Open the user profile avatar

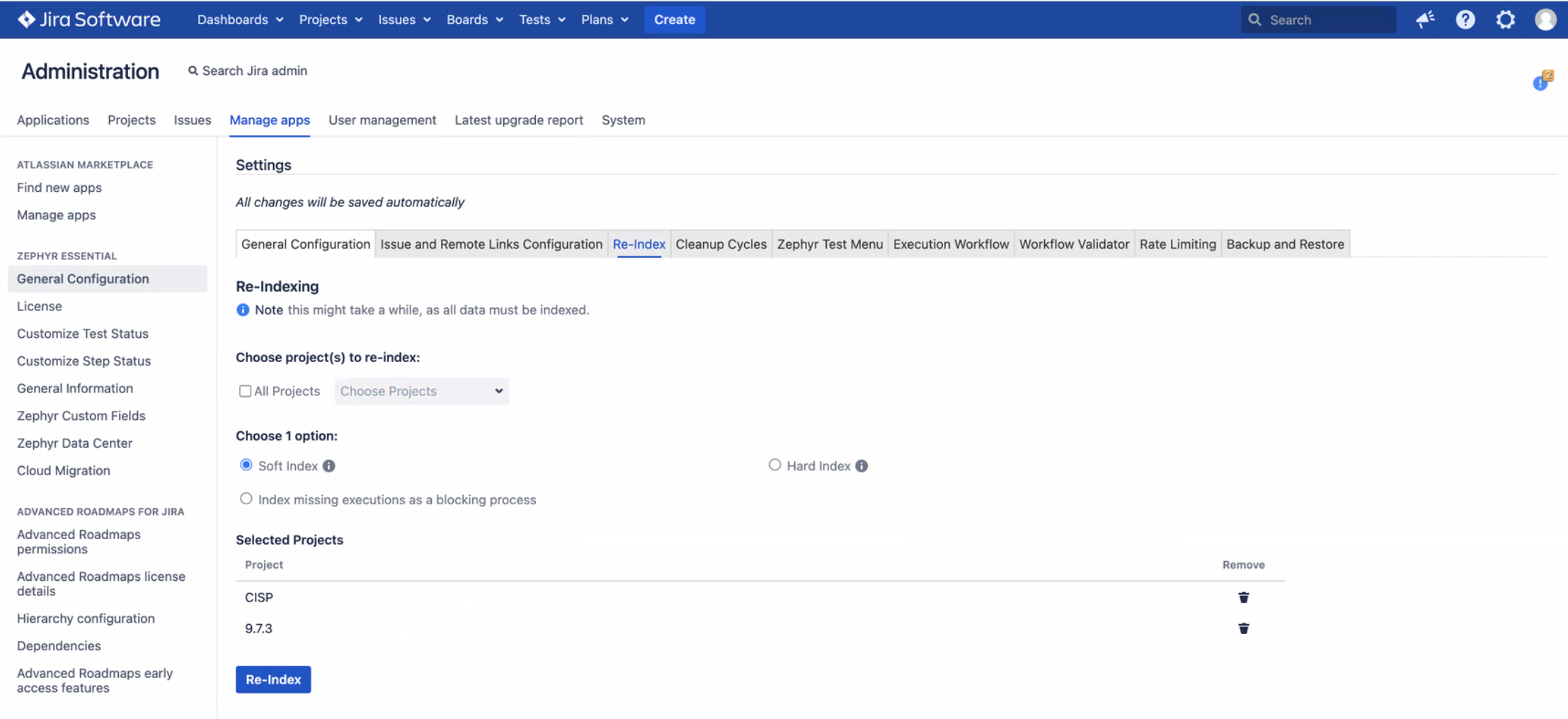tap(1545, 20)
